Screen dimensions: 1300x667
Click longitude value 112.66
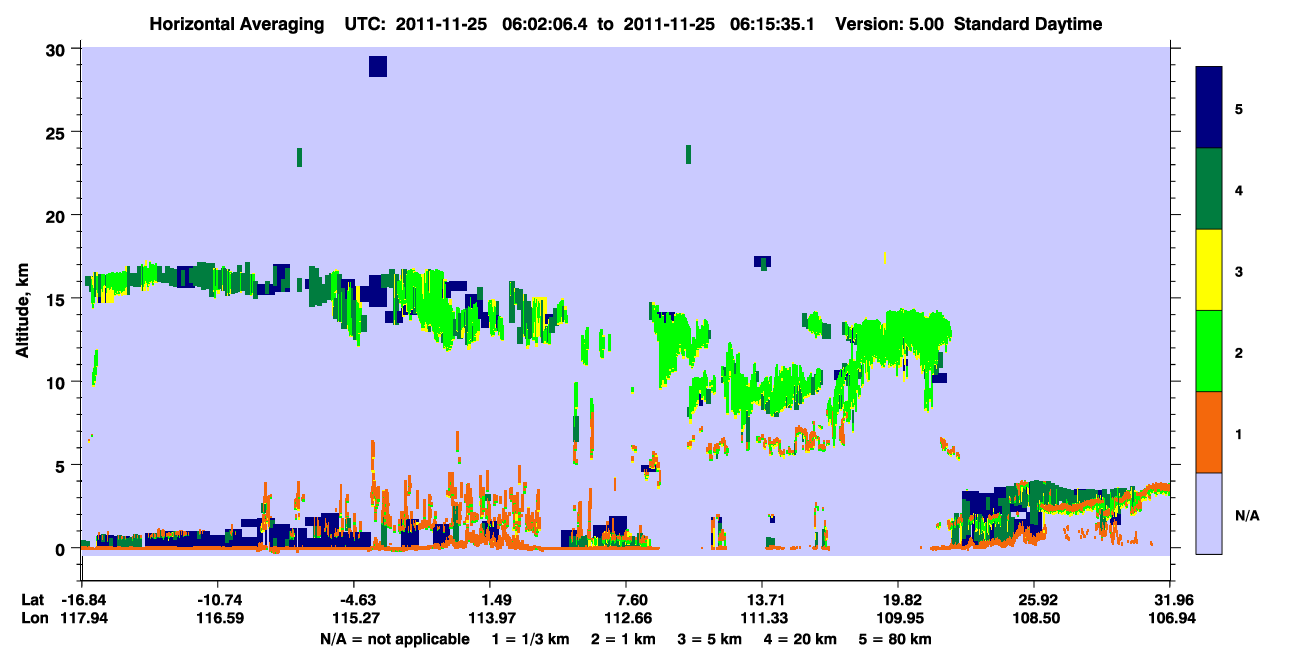(x=626, y=619)
